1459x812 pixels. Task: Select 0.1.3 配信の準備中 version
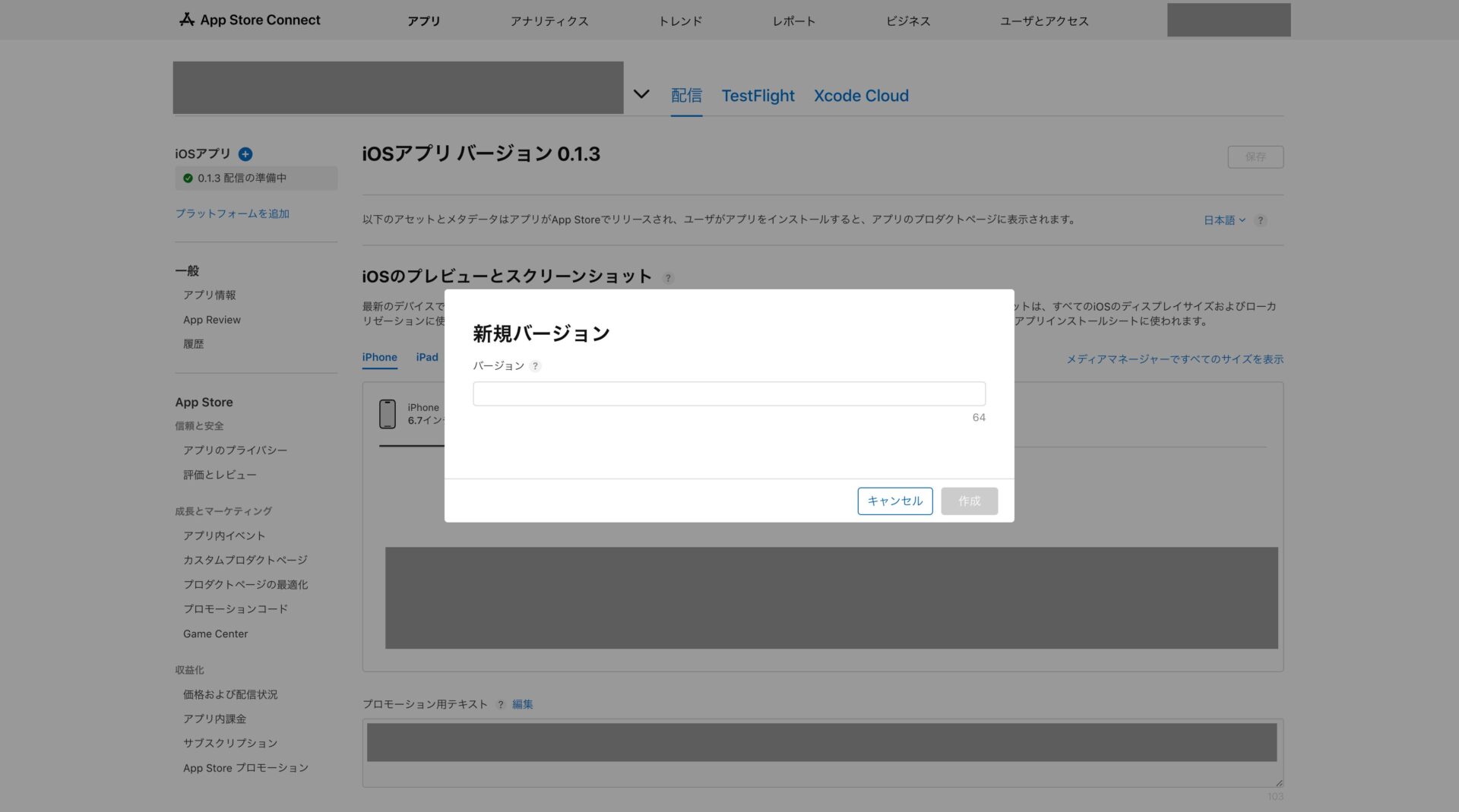[256, 178]
